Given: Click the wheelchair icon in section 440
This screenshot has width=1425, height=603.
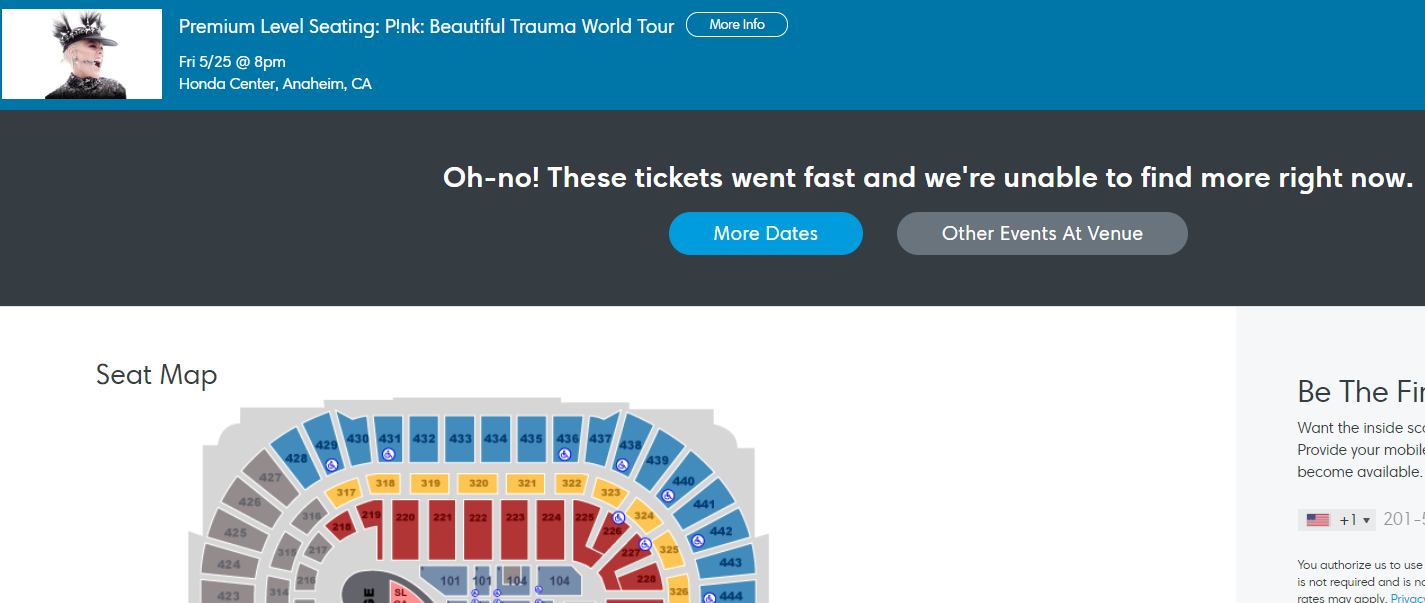Looking at the screenshot, I should pyautogui.click(x=668, y=495).
